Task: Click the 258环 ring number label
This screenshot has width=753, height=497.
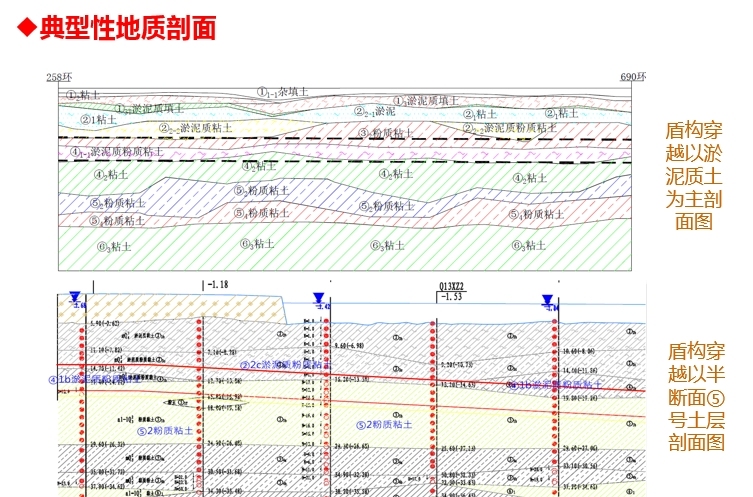Action: pos(60,78)
